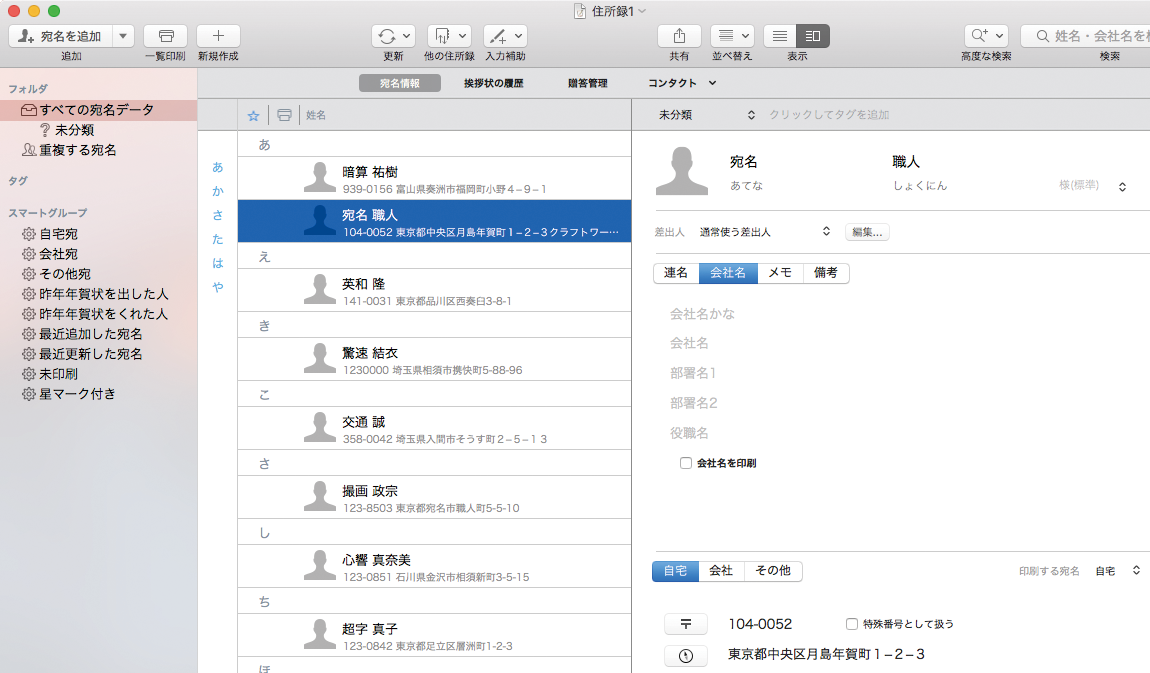Select contact 心響 真奈美
Viewport: 1150px width, 673px height.
click(x=434, y=566)
